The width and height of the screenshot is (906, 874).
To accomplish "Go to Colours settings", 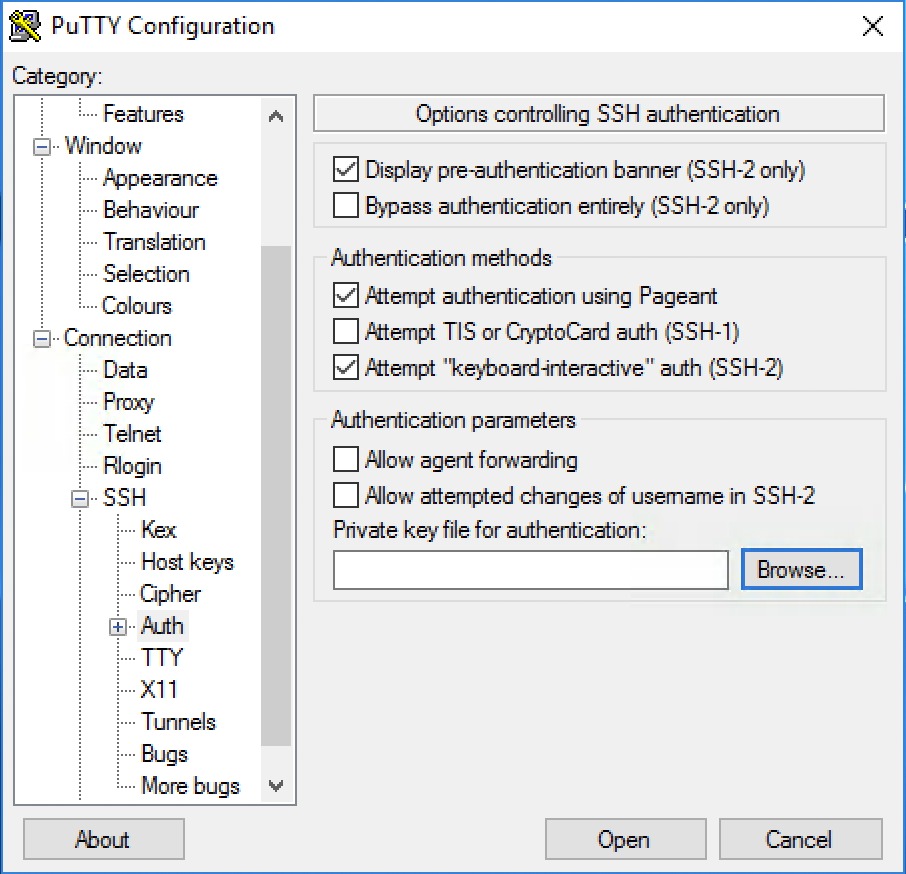I will [x=137, y=306].
